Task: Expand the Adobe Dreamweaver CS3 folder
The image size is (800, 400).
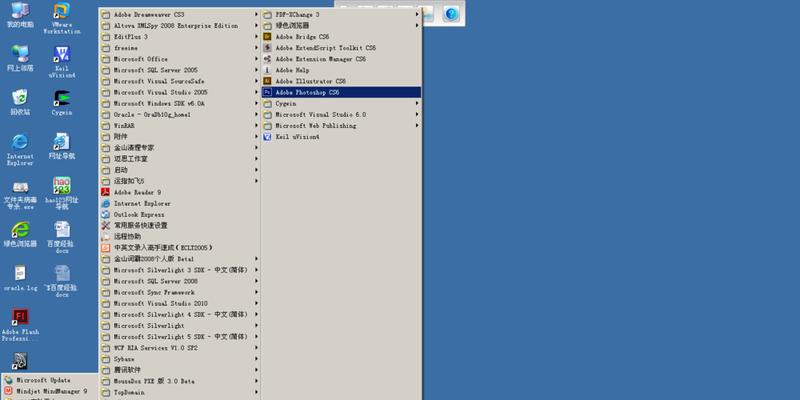Action: pos(180,14)
